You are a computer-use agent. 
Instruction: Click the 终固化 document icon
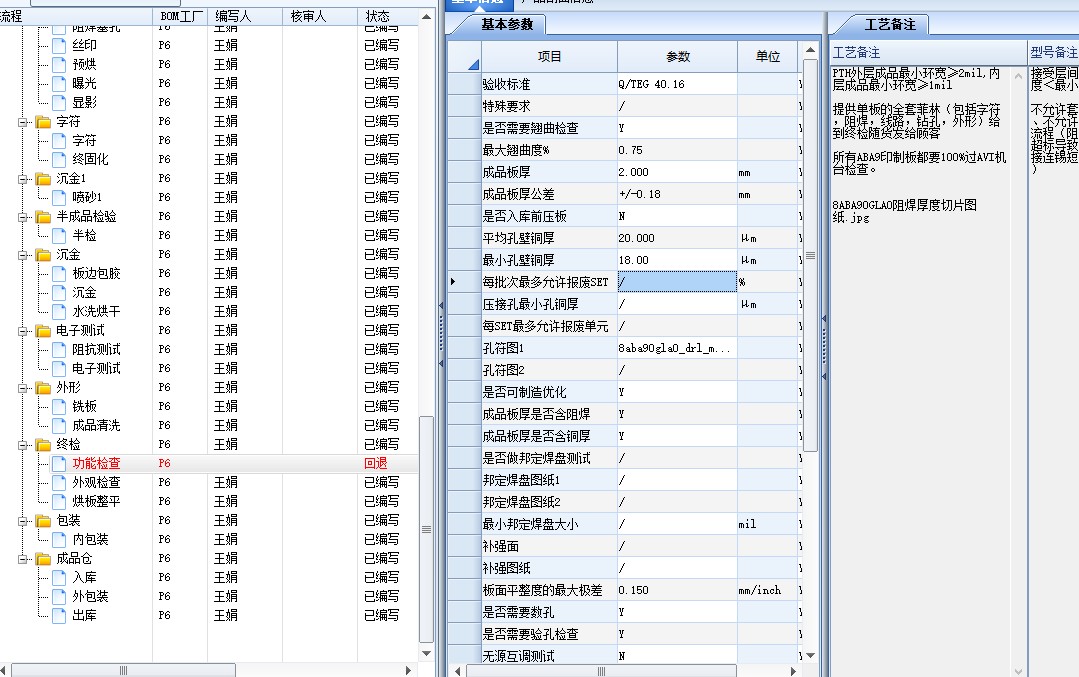pos(59,160)
